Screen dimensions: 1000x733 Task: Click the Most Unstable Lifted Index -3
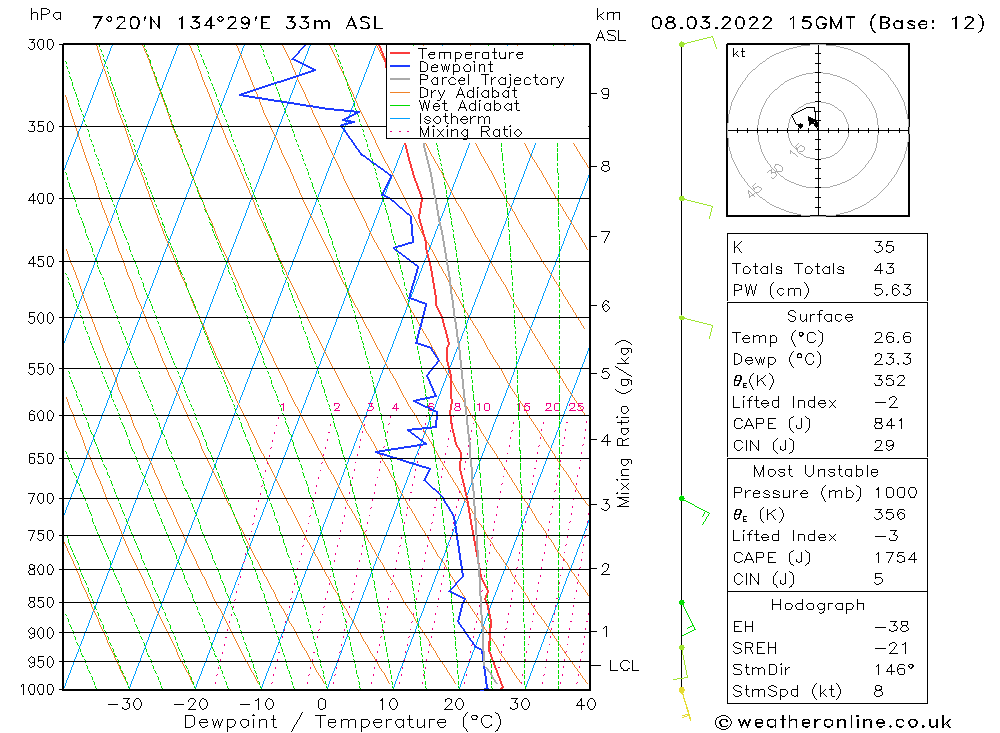886,536
